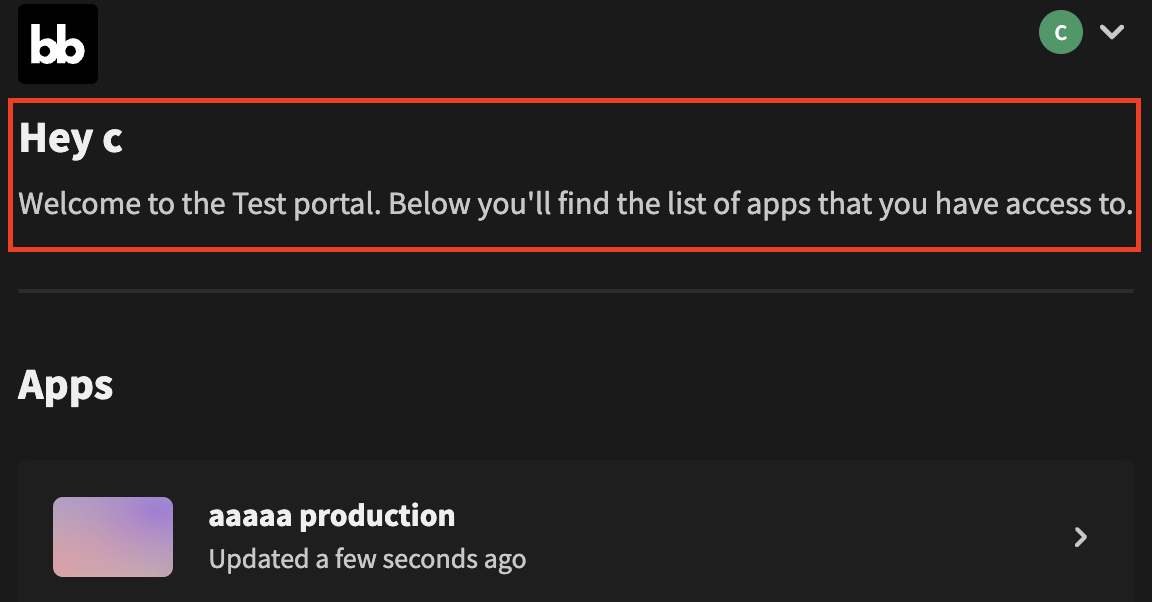Viewport: 1152px width, 602px height.
Task: Navigate into aaaaa production using the right arrow
Action: [x=1080, y=537]
